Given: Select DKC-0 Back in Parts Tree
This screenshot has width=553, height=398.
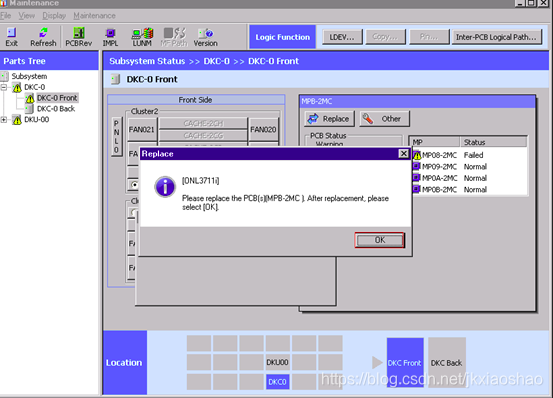Looking at the screenshot, I should [56, 109].
